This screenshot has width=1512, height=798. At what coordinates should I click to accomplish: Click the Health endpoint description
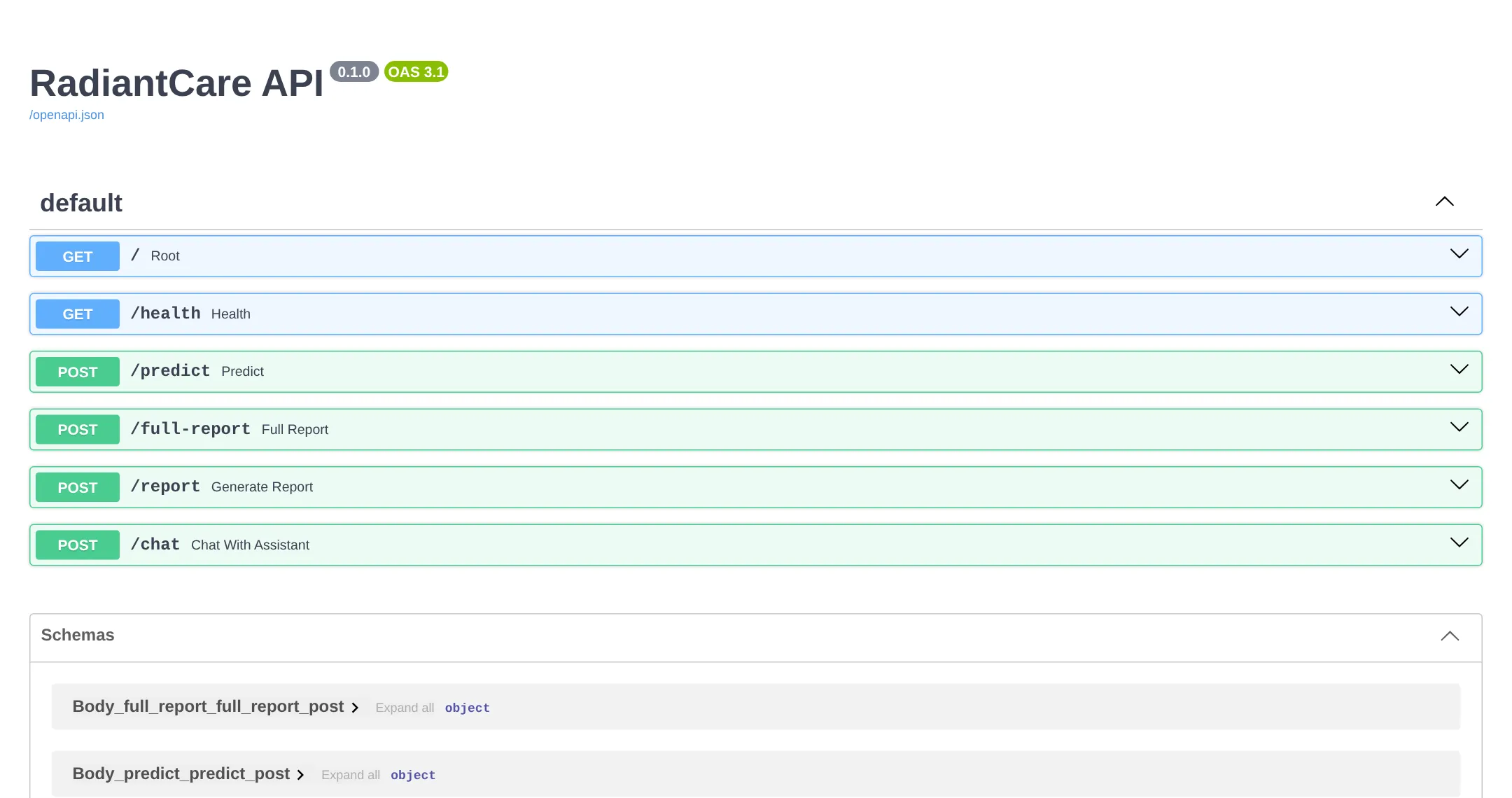231,314
